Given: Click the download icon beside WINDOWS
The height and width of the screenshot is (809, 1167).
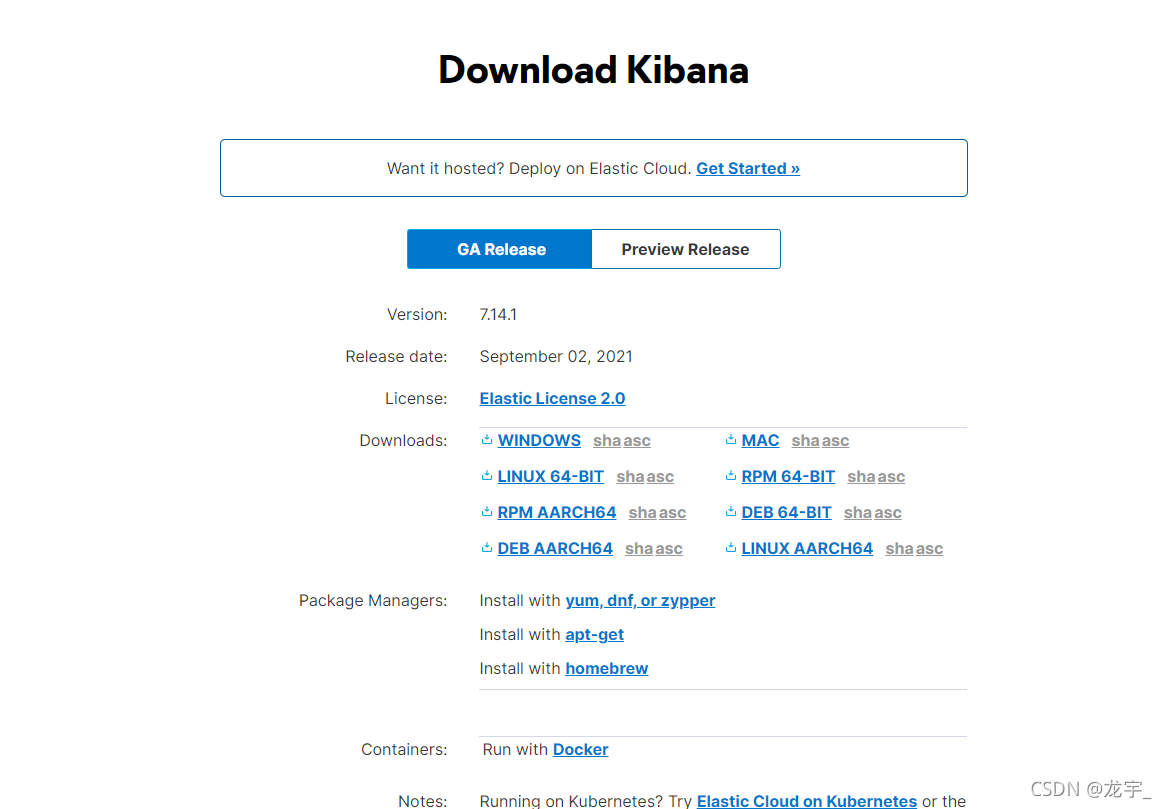Looking at the screenshot, I should [487, 440].
